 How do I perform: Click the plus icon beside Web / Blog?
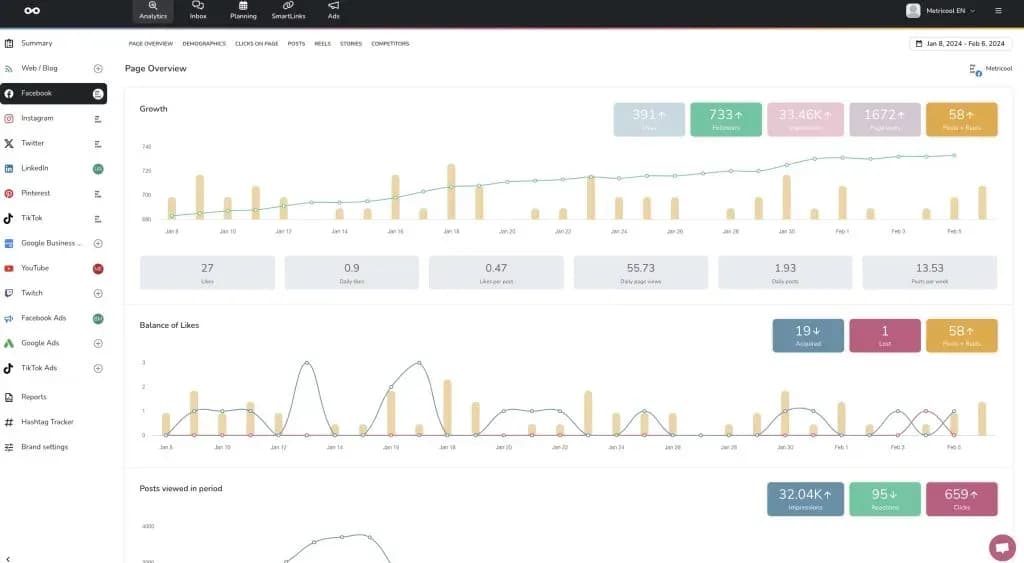pos(98,69)
